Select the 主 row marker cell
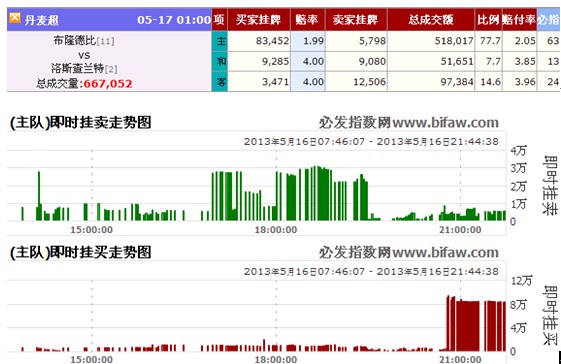Screen dimensions: 561x364 (x=220, y=41)
